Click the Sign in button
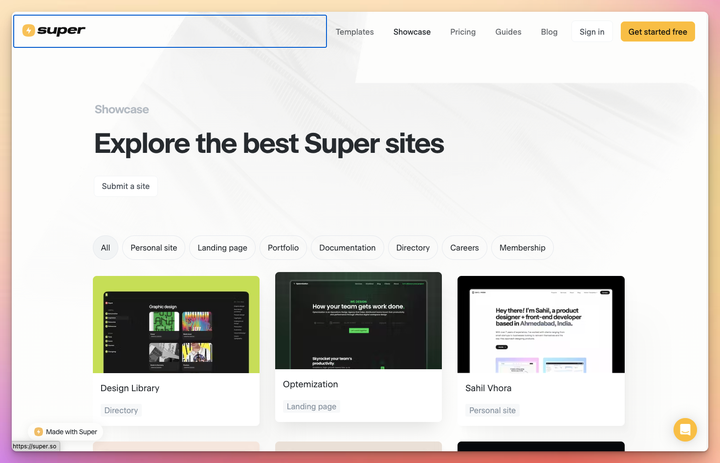720x463 pixels. (x=592, y=32)
